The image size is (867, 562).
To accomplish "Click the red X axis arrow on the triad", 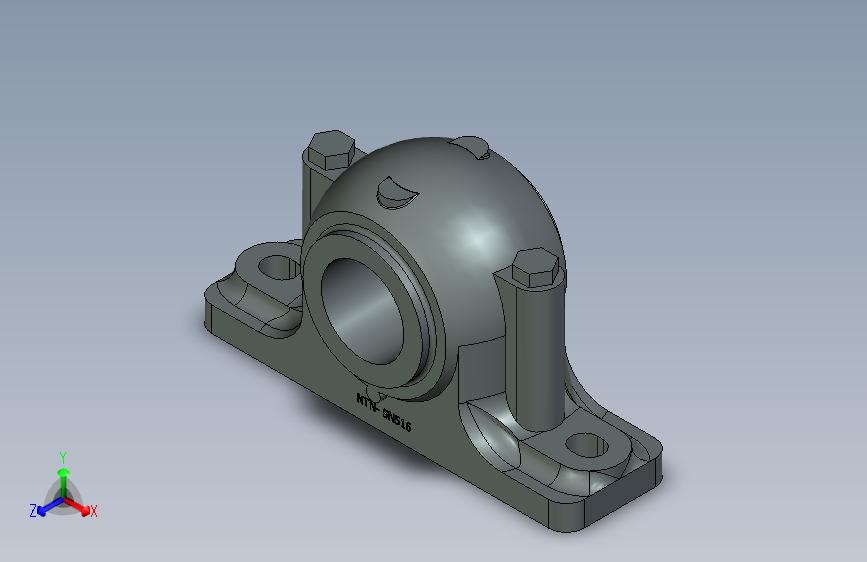I will pyautogui.click(x=78, y=506).
